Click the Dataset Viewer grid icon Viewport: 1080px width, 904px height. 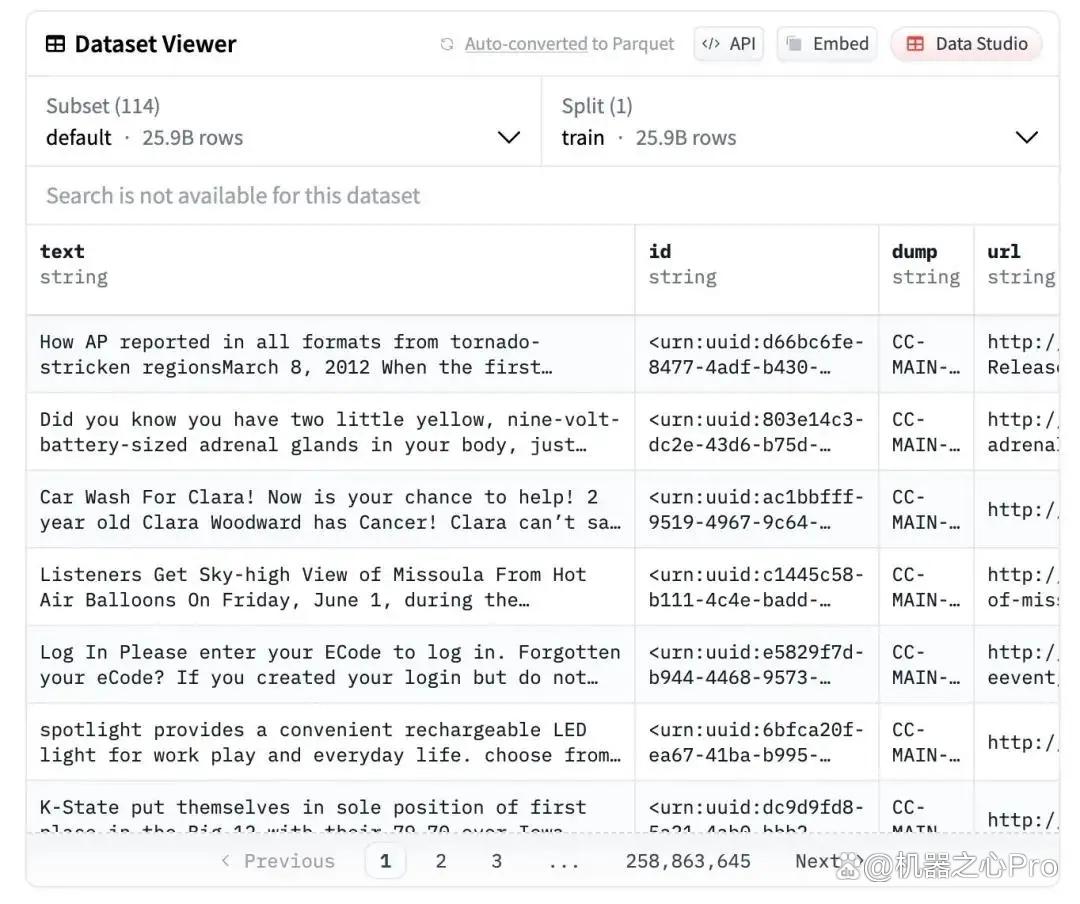pyautogui.click(x=55, y=44)
